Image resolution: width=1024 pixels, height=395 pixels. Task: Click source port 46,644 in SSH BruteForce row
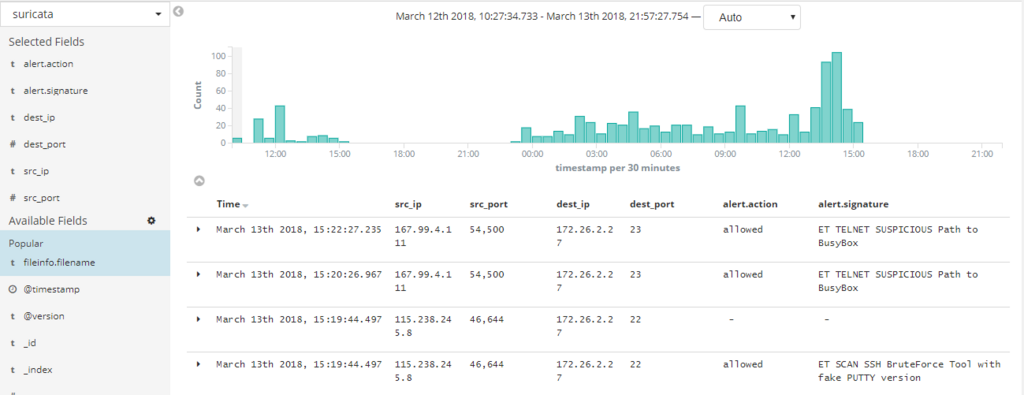487,364
